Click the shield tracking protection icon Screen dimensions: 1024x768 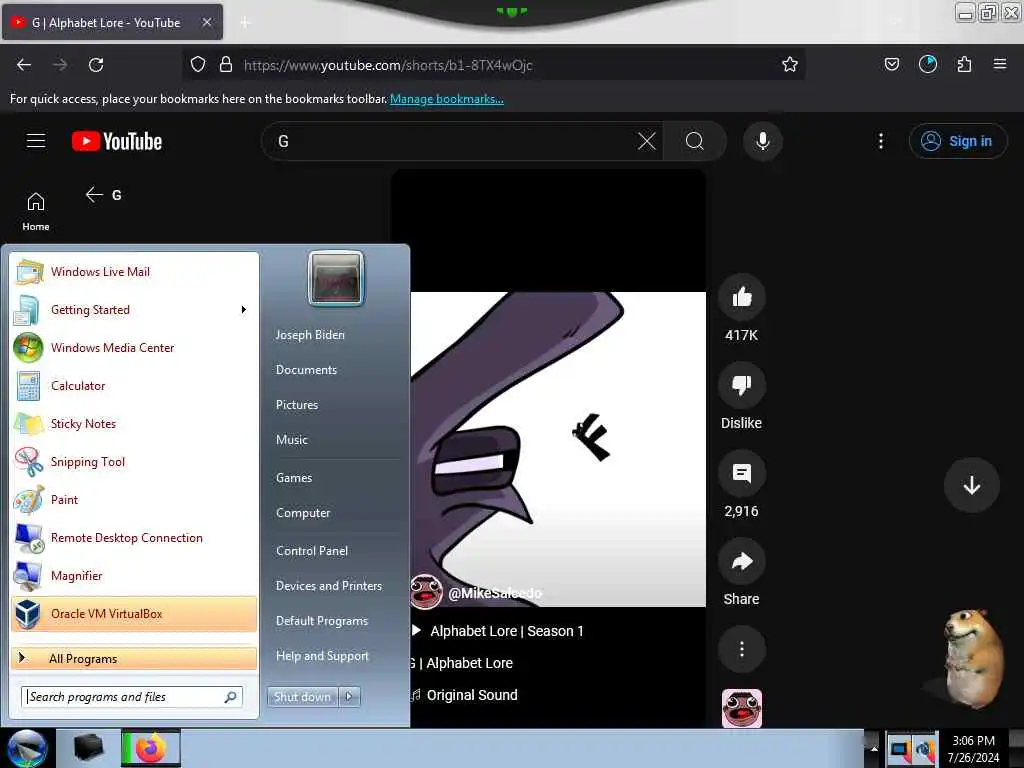pos(198,65)
